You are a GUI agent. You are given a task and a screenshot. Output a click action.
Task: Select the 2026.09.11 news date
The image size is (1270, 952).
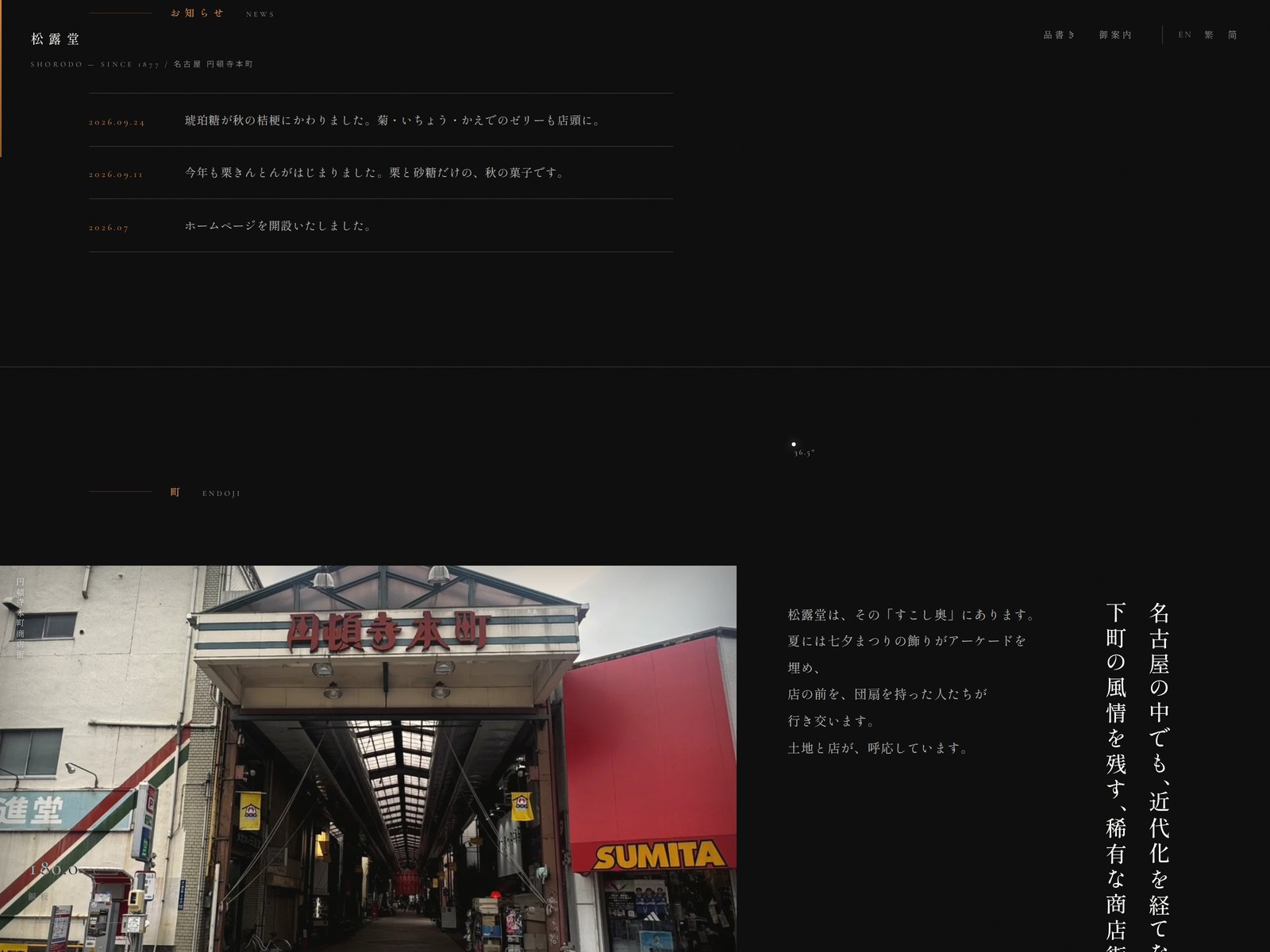click(116, 175)
